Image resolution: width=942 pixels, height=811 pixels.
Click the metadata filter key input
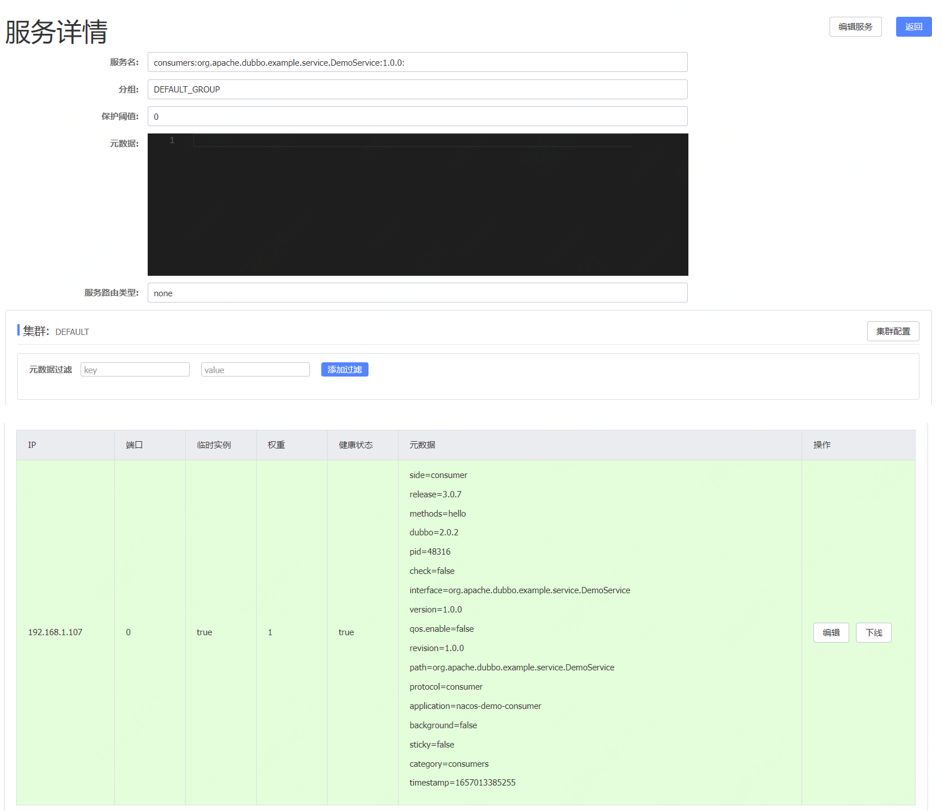click(135, 370)
